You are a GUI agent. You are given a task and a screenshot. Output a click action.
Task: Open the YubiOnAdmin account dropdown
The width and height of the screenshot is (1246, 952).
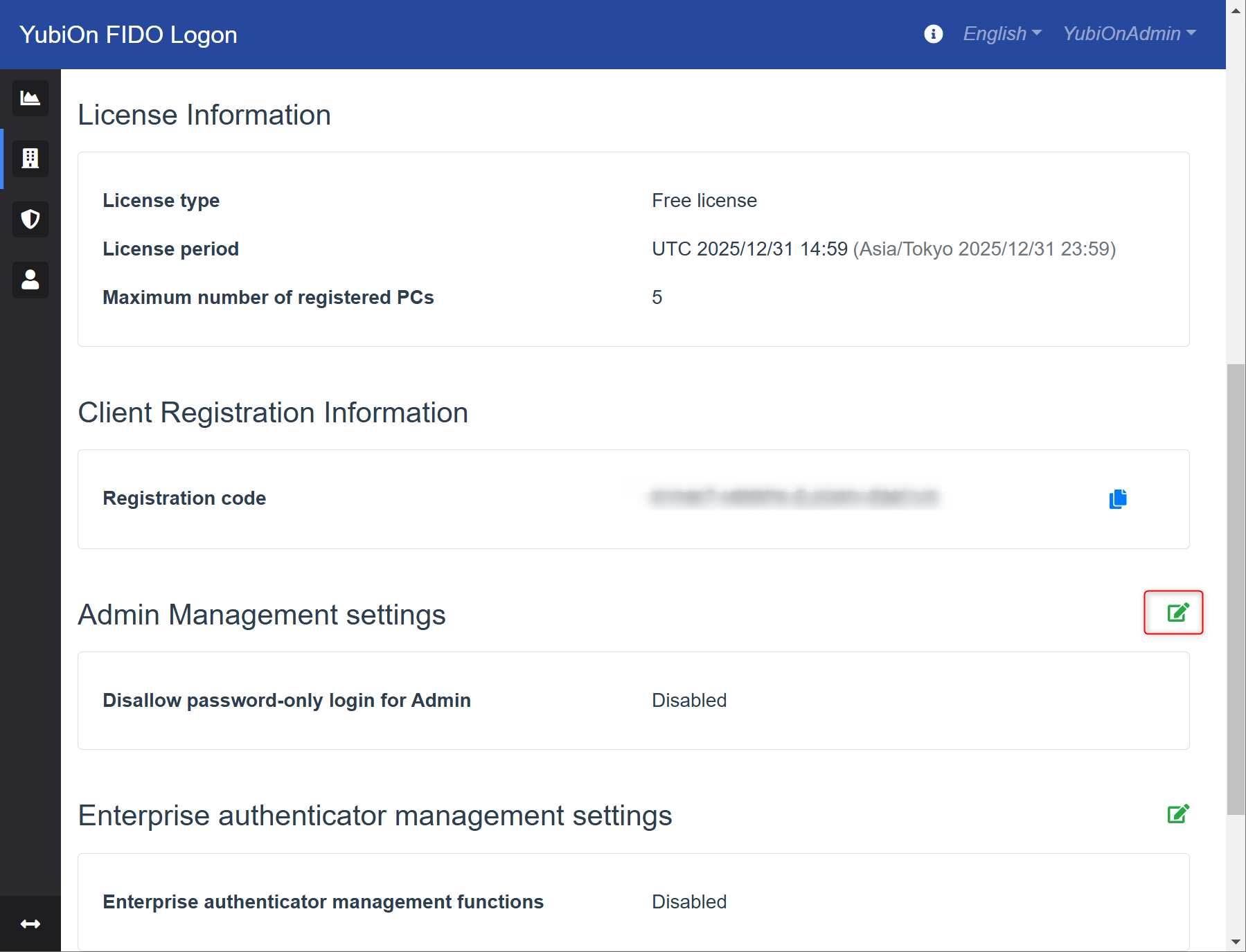coord(1129,34)
